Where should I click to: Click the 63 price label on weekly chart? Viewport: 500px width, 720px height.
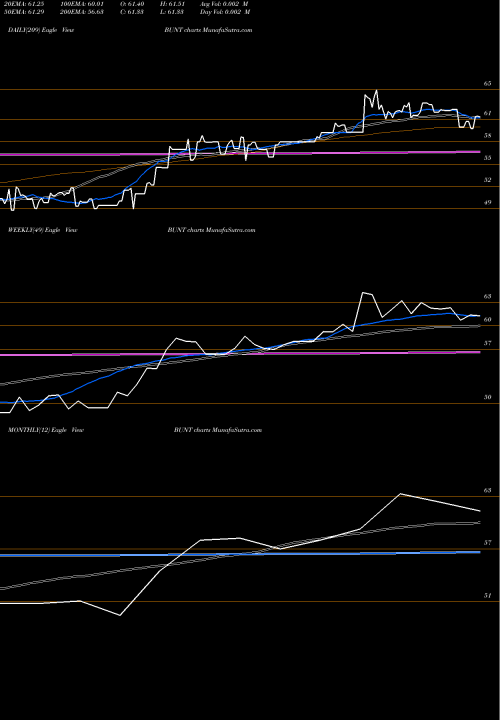click(487, 297)
